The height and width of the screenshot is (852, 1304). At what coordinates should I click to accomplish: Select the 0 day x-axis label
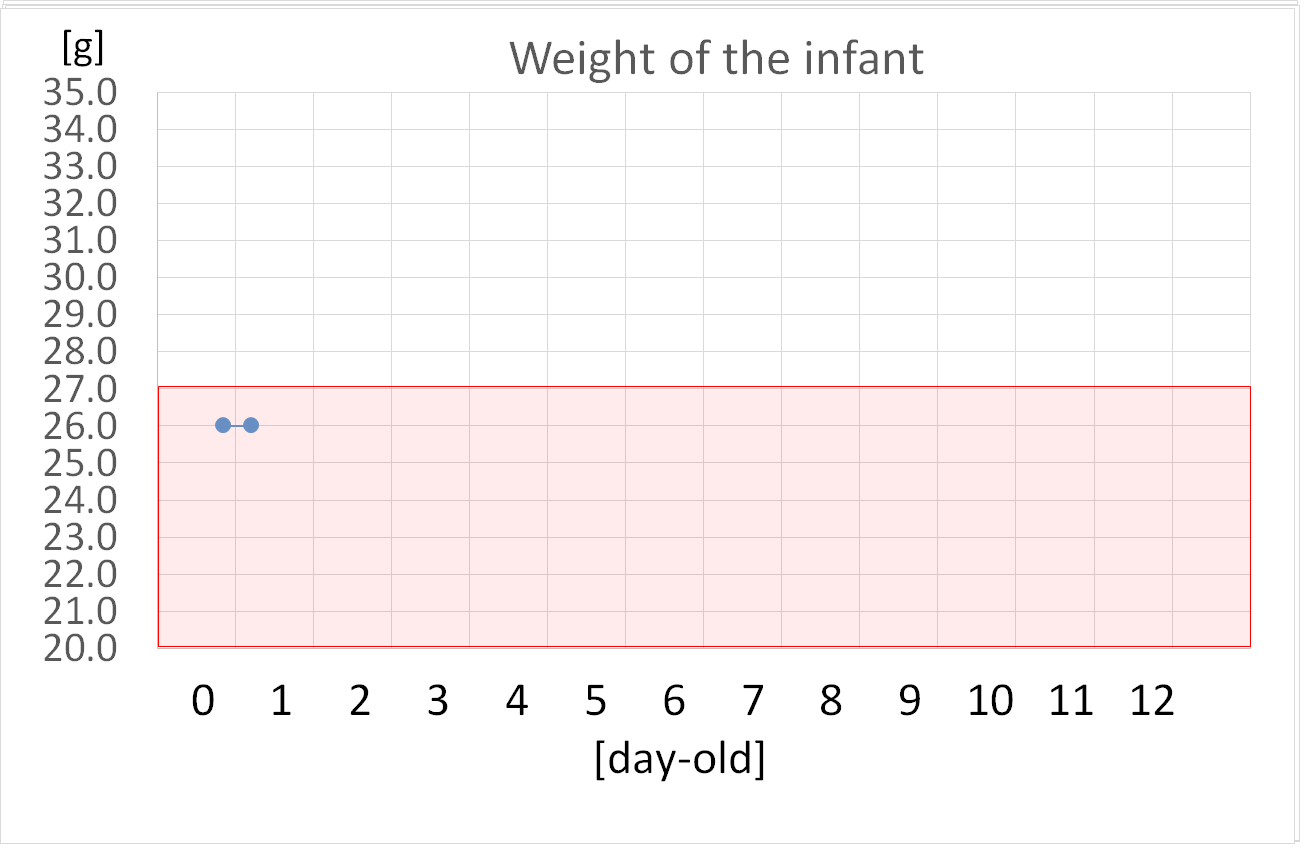pos(203,702)
